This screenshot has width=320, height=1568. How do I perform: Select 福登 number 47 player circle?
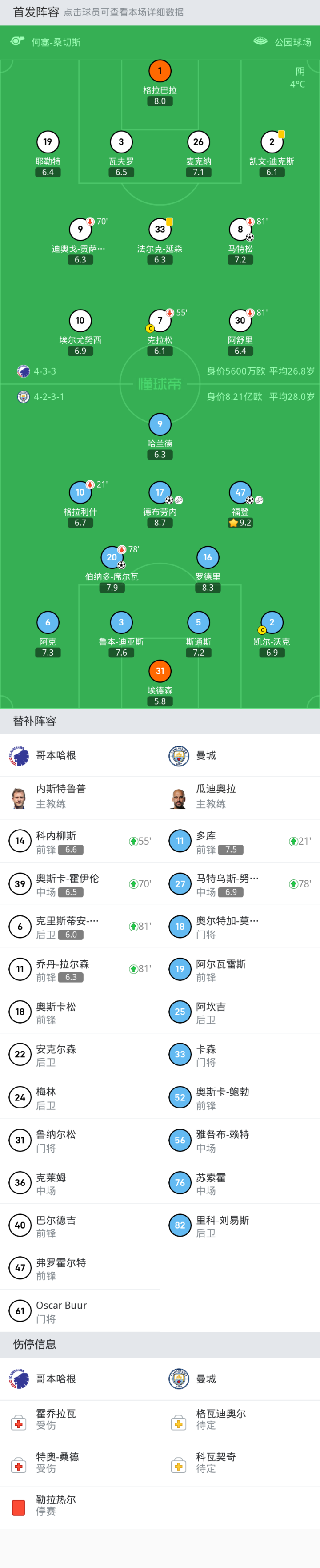[240, 492]
